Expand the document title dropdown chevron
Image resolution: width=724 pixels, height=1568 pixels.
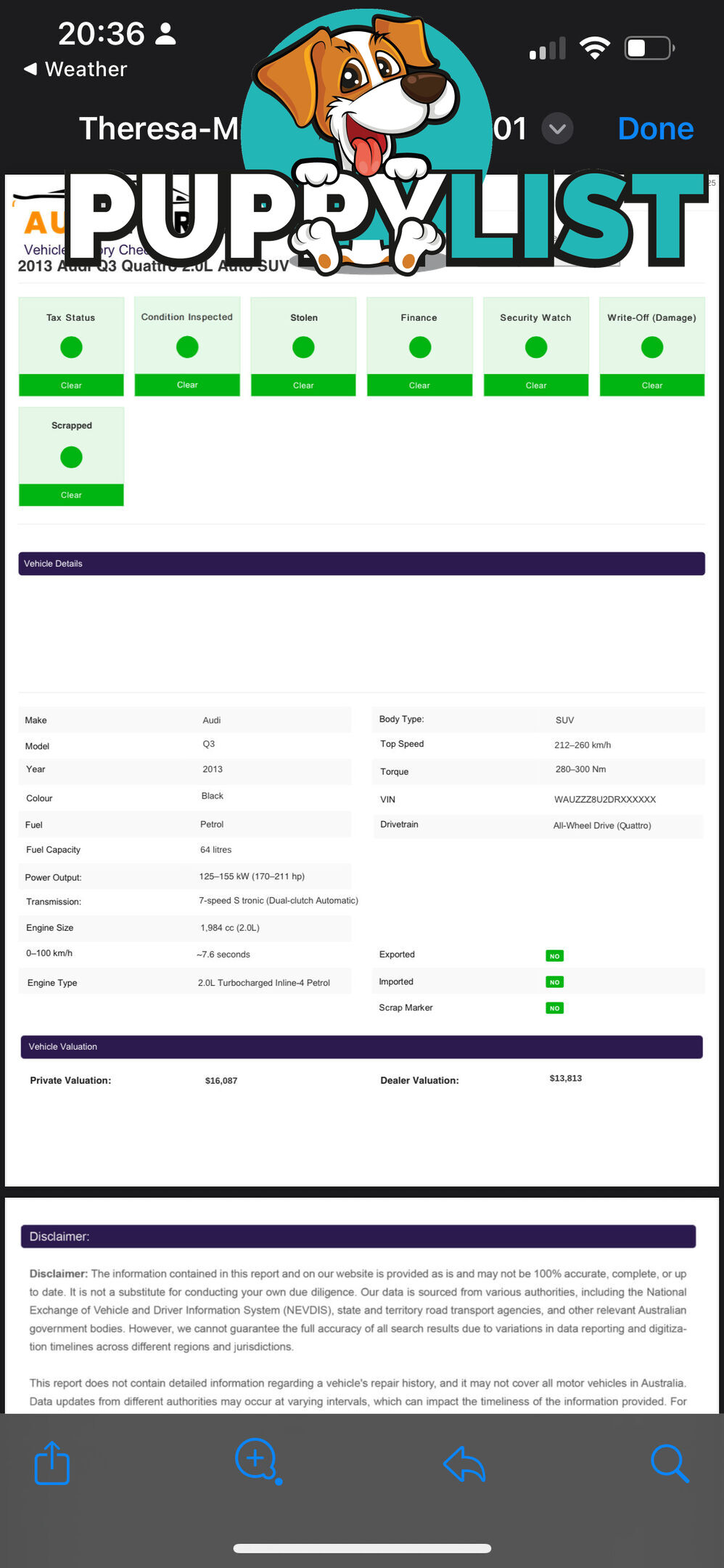coord(557,128)
